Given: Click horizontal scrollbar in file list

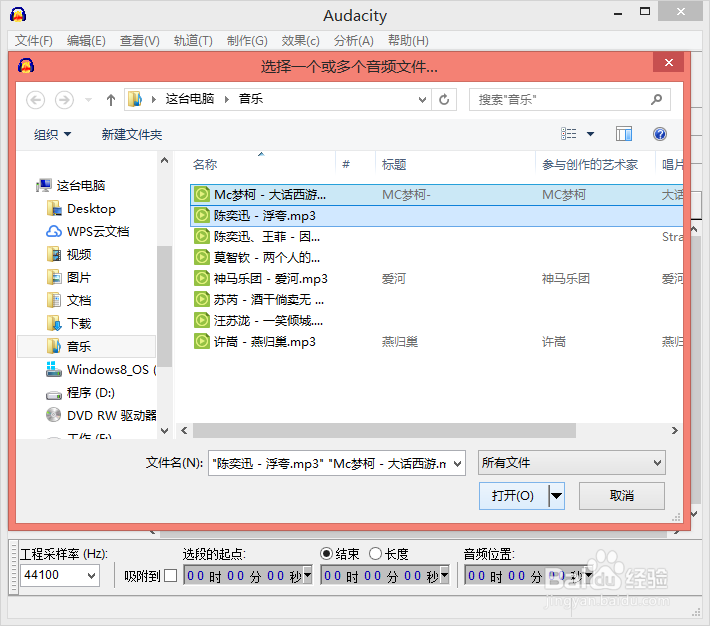Looking at the screenshot, I should pyautogui.click(x=384, y=430).
